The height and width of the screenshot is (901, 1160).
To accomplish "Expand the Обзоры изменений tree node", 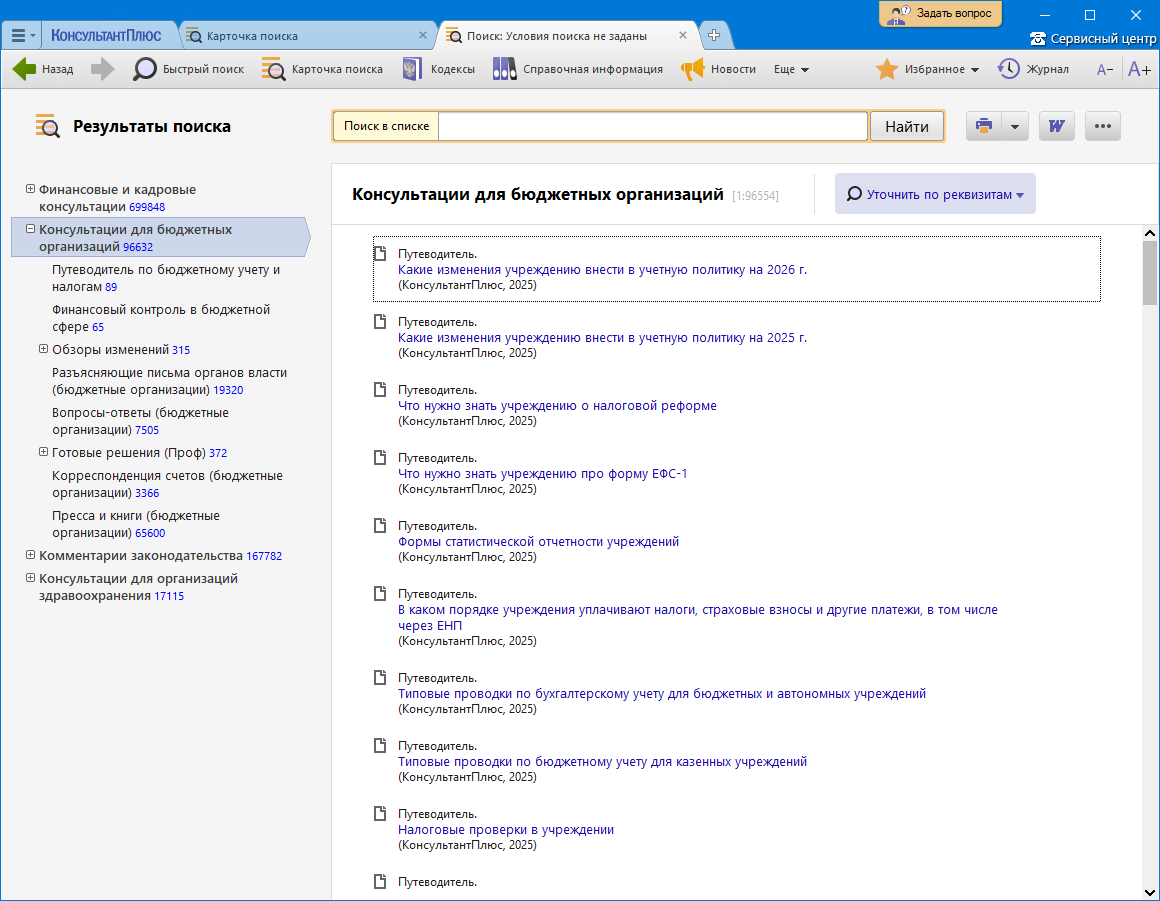I will tap(43, 349).
